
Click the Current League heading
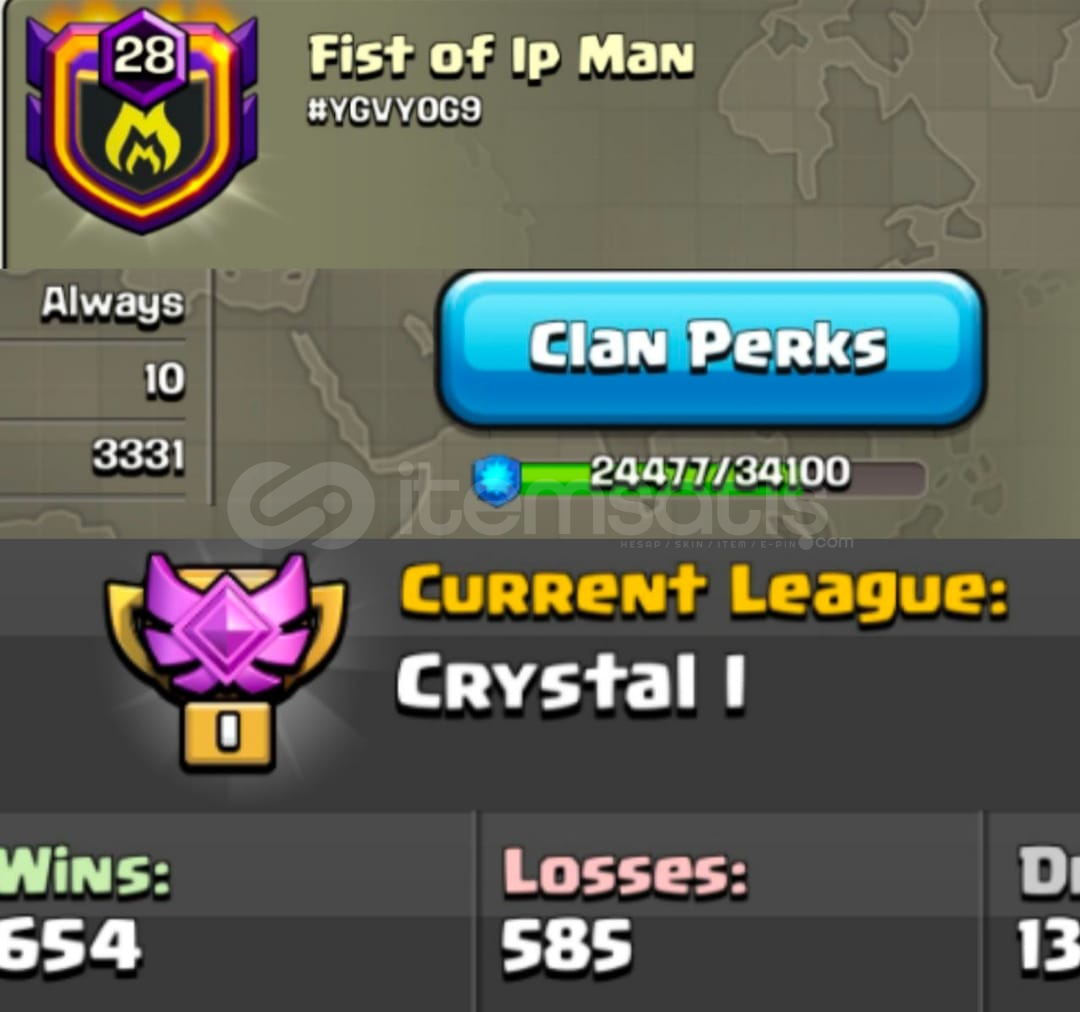tap(703, 590)
